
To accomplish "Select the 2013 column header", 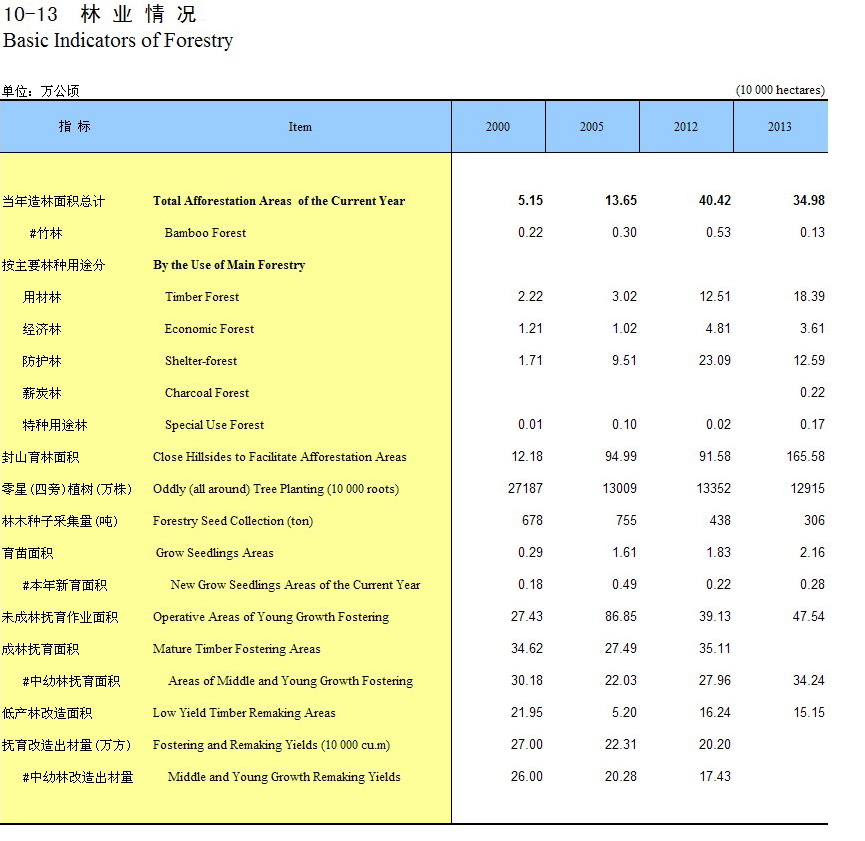I will (779, 127).
